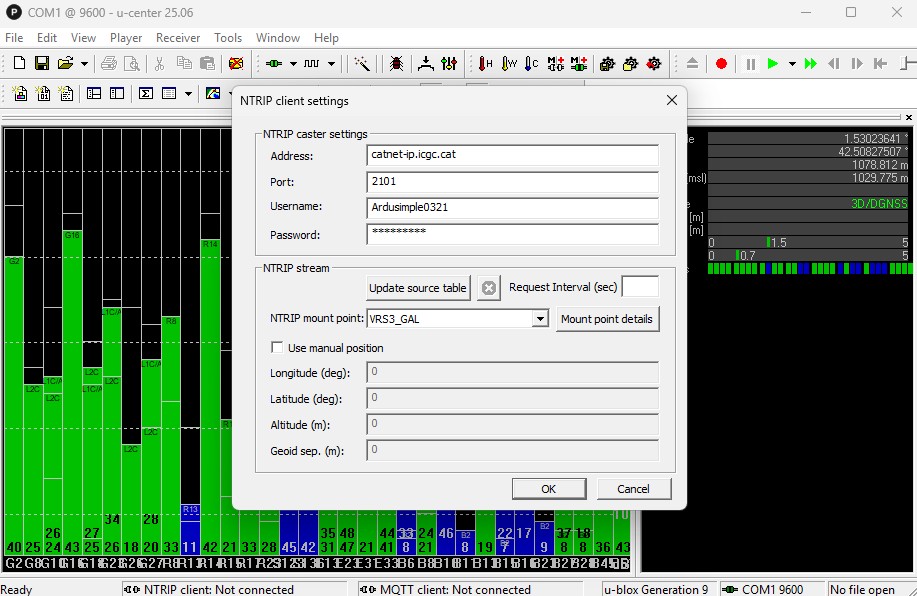This screenshot has width=917, height=596.
Task: Open the Open-file dropdown arrow
Action: [x=84, y=64]
